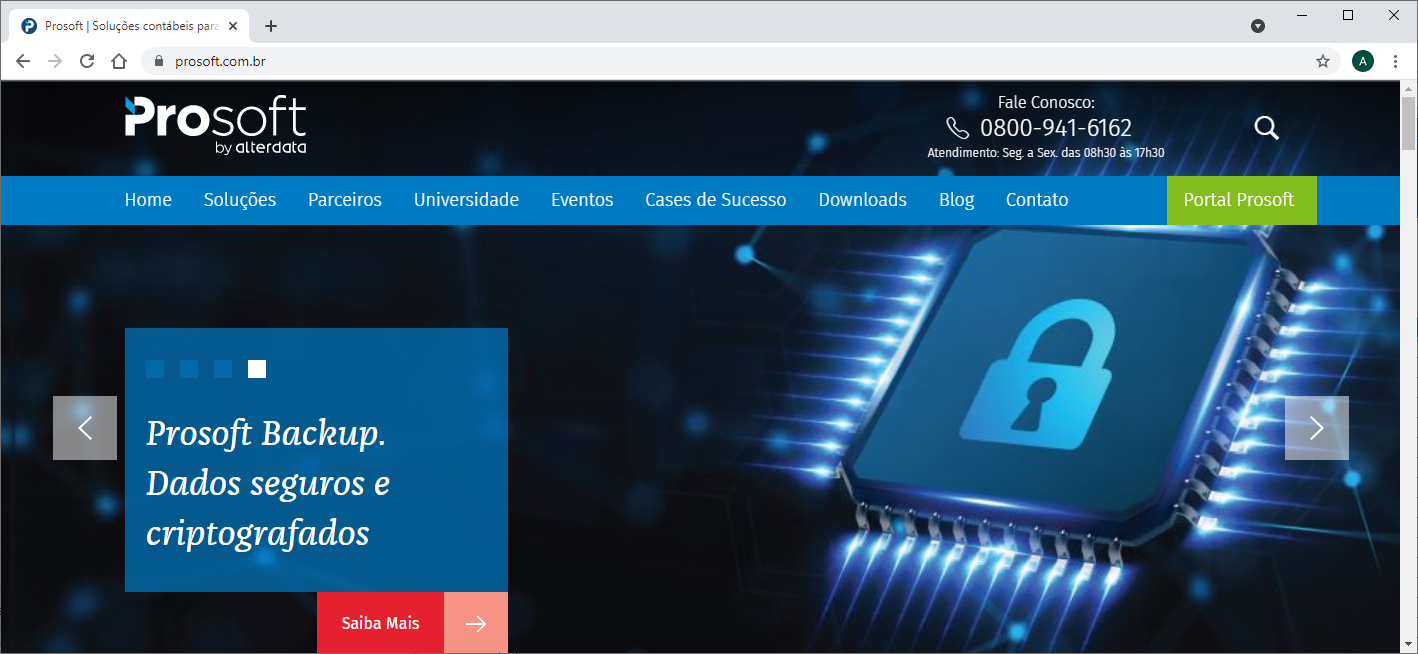The image size is (1418, 654).
Task: Bookmark this page with the star icon
Action: click(1323, 61)
